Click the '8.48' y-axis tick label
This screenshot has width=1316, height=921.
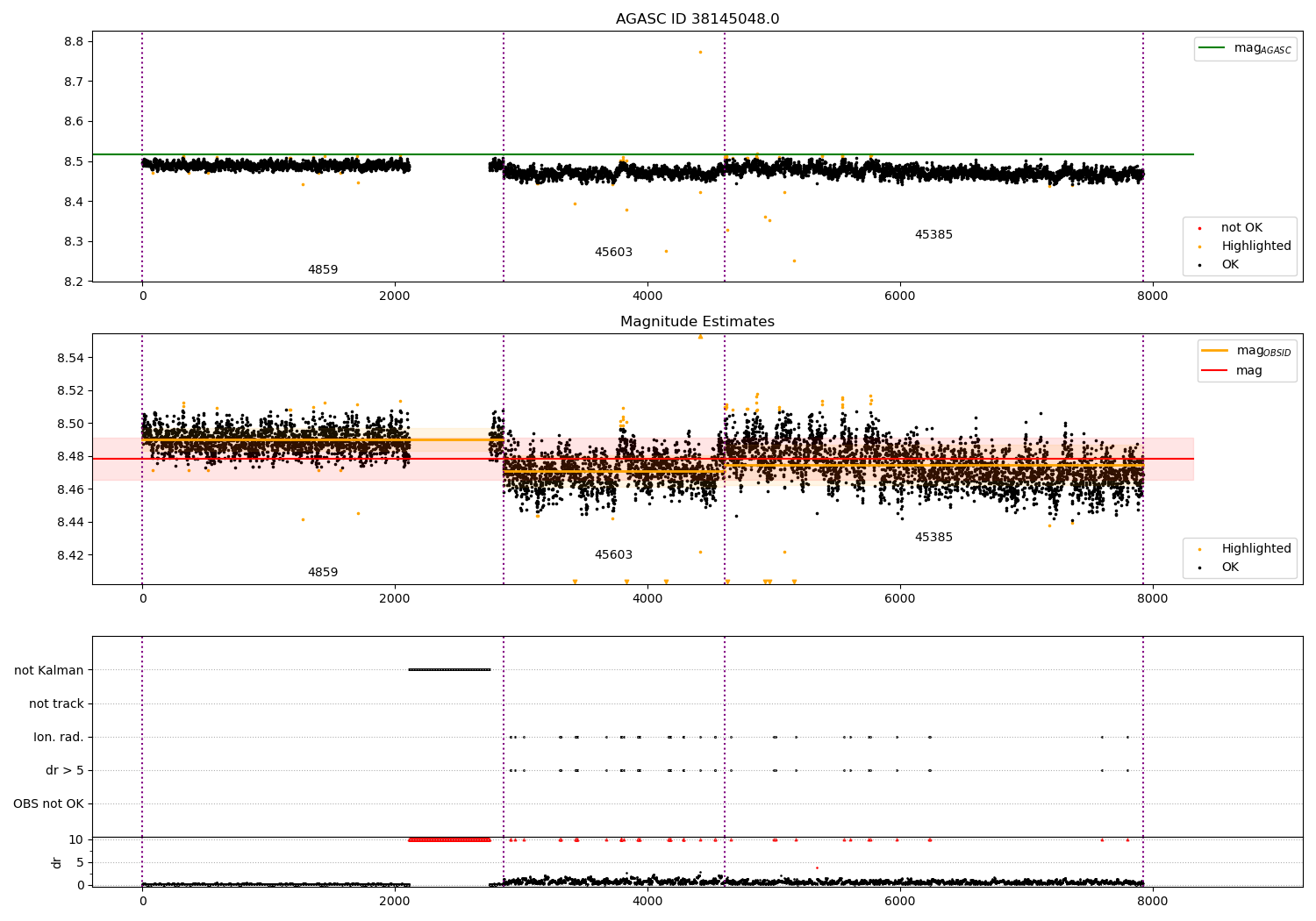70,457
